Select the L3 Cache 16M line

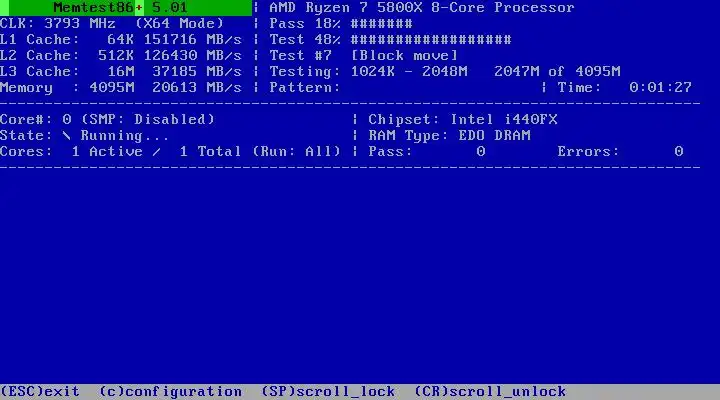(121, 72)
